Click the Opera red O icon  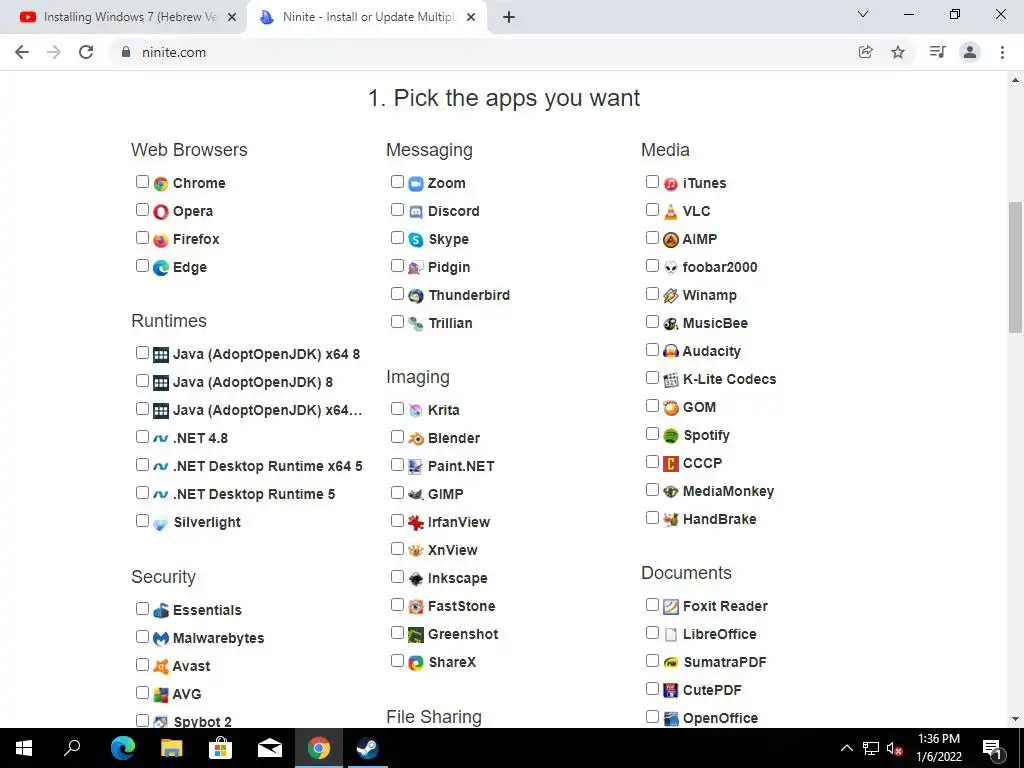click(161, 212)
